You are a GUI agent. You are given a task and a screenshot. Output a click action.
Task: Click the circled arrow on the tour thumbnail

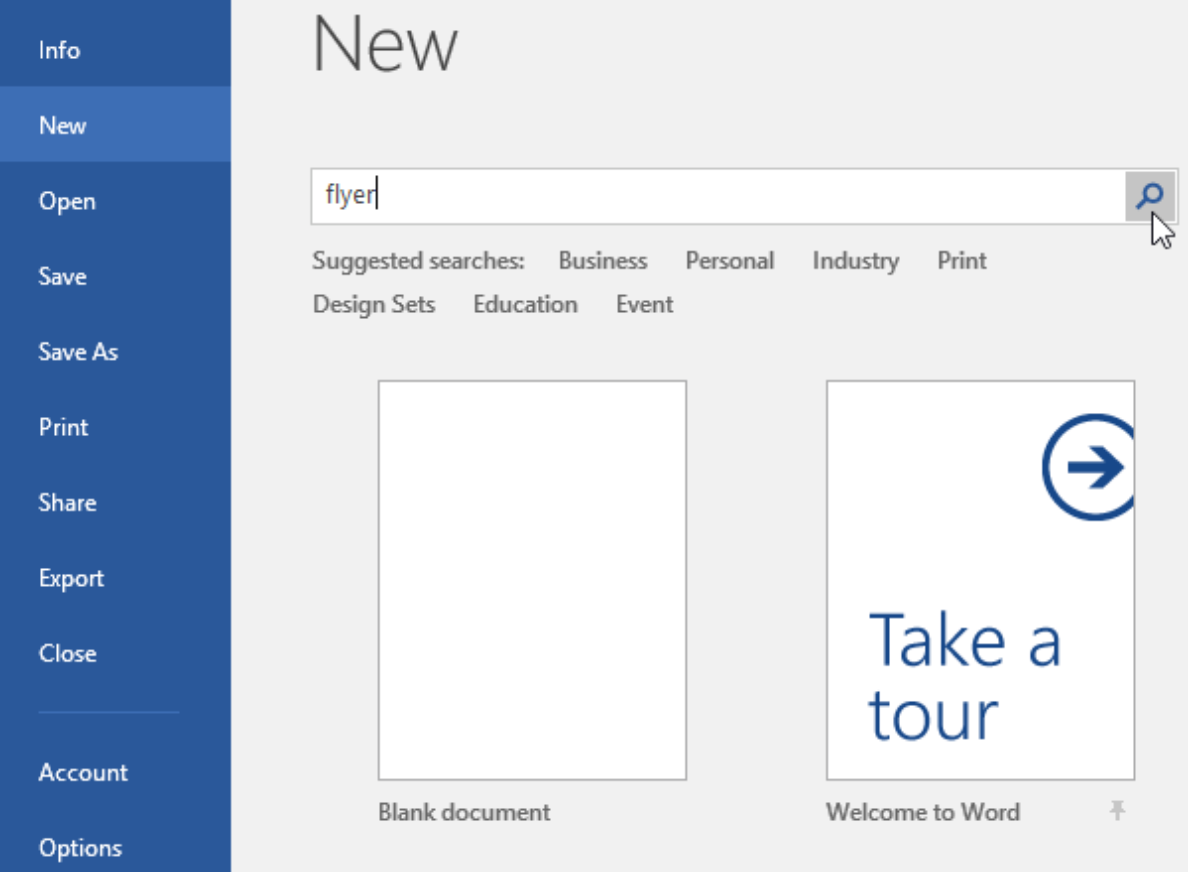(1090, 468)
